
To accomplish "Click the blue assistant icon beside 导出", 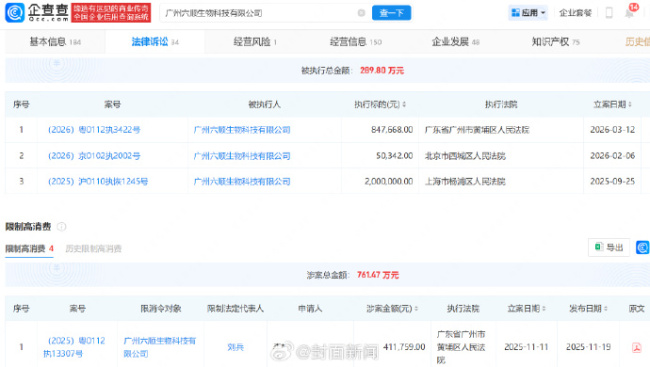I will [x=643, y=247].
